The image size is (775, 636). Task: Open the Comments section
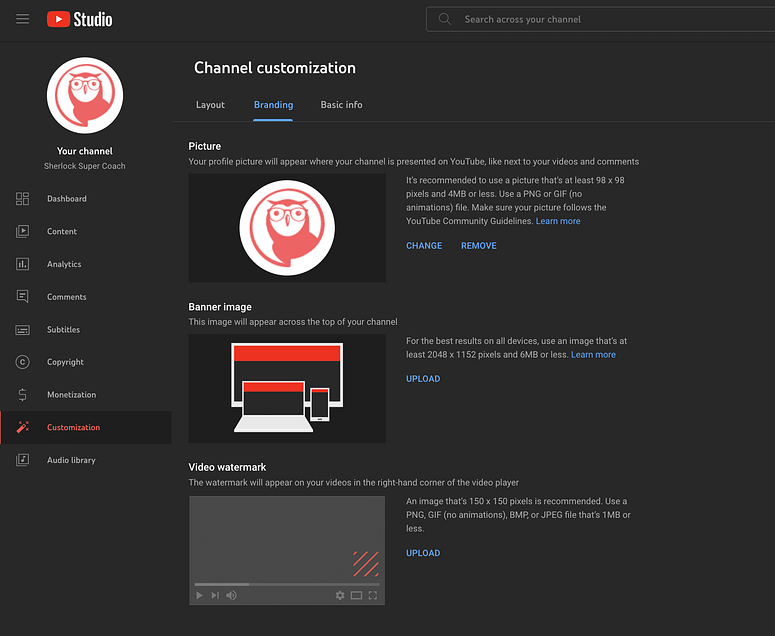tap(66, 297)
